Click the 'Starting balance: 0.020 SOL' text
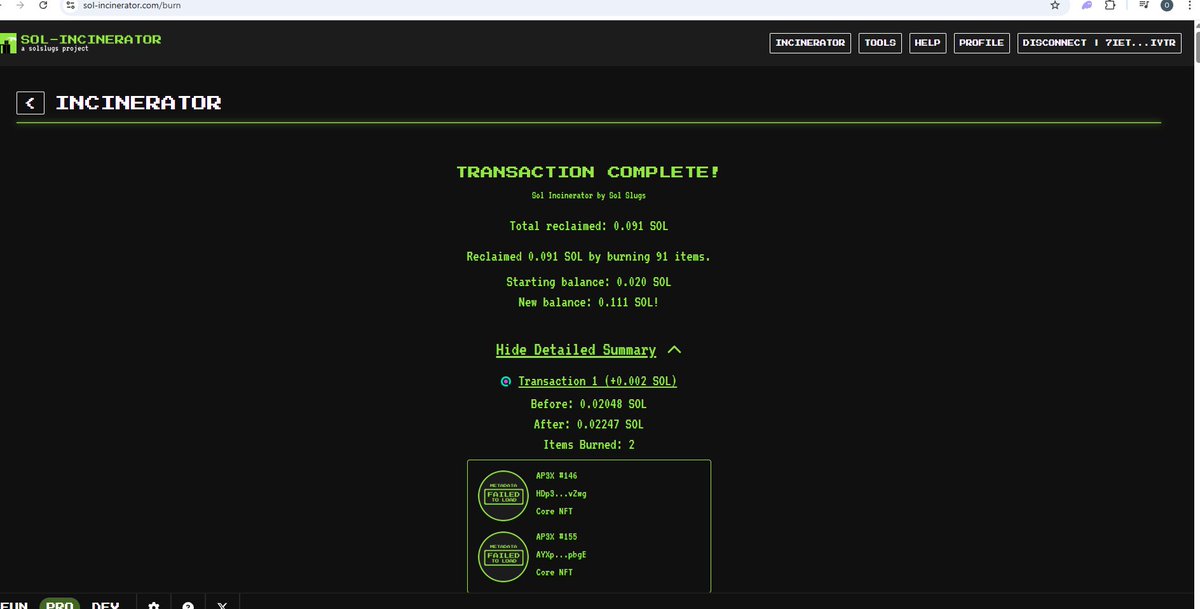The width and height of the screenshot is (1200, 609). click(589, 282)
